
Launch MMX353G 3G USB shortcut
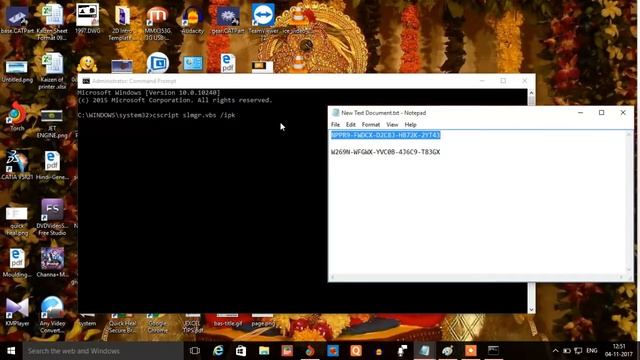point(157,22)
